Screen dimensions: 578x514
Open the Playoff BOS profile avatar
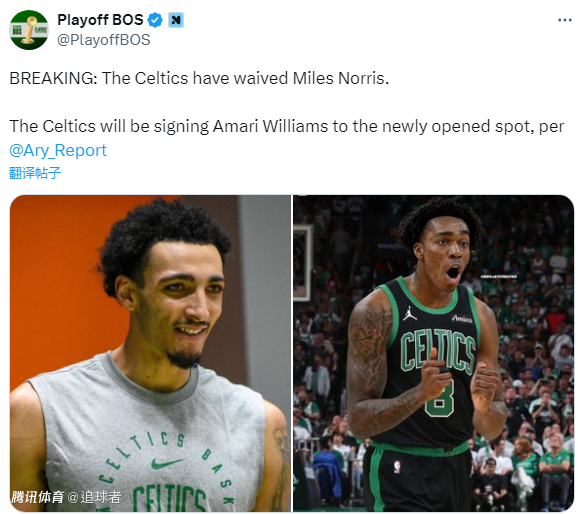coord(29,30)
